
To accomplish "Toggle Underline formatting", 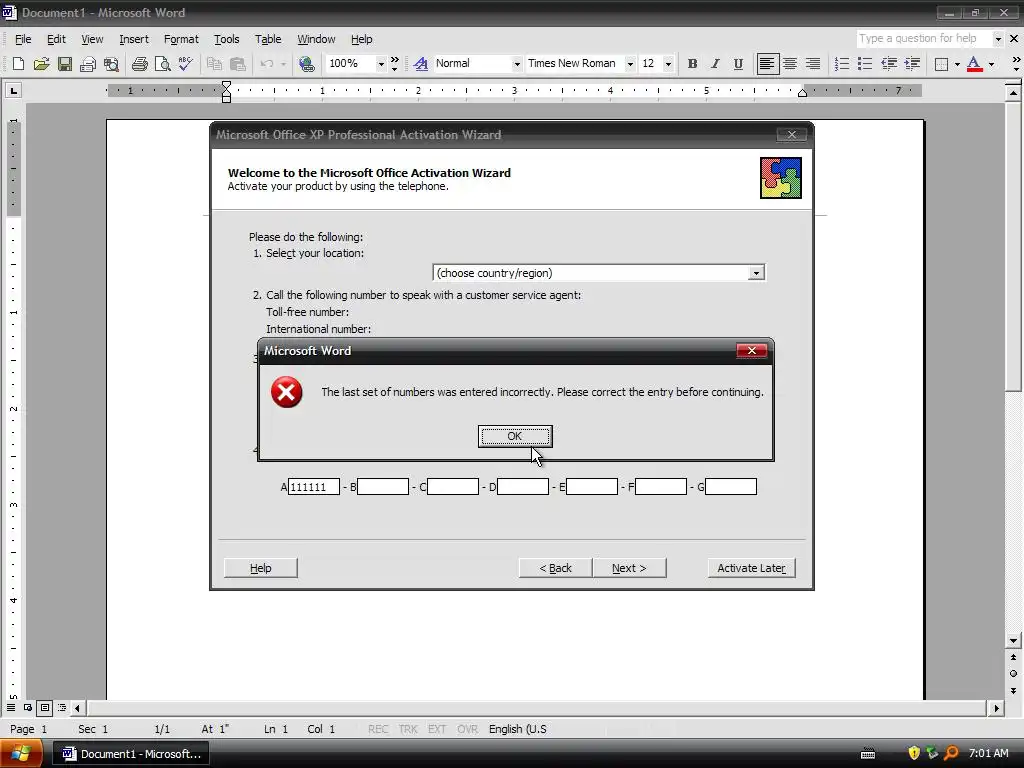I will pos(738,63).
